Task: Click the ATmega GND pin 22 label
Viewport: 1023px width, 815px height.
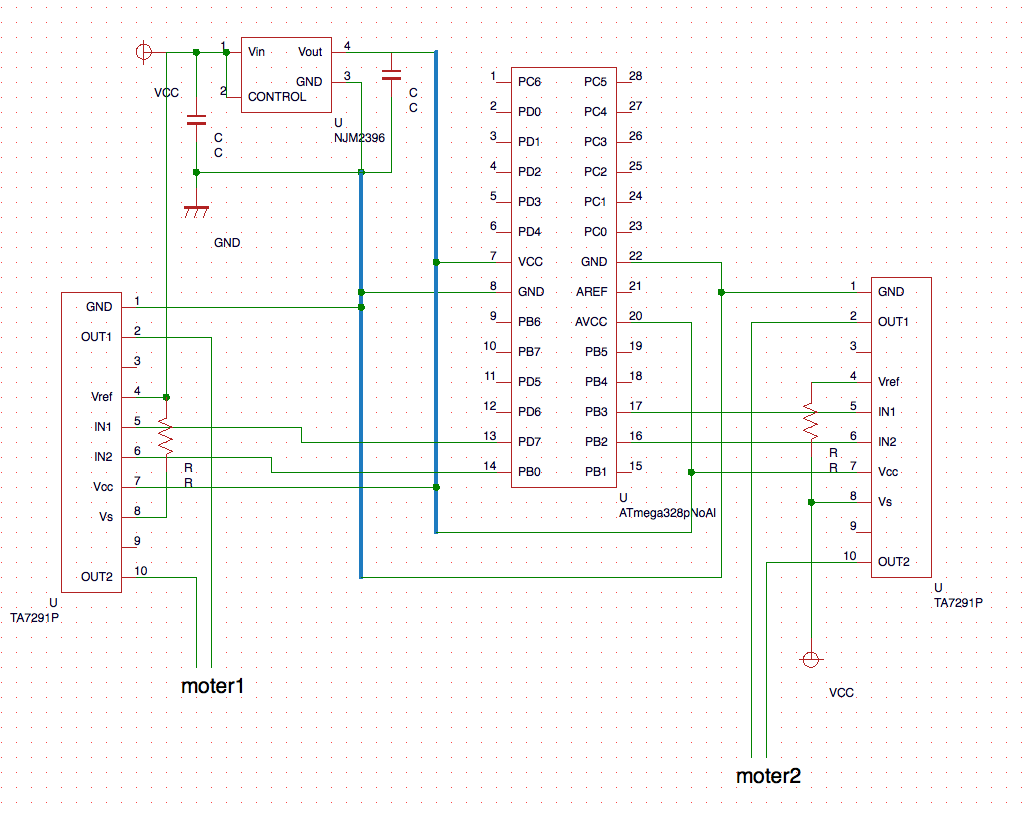Action: point(594,262)
